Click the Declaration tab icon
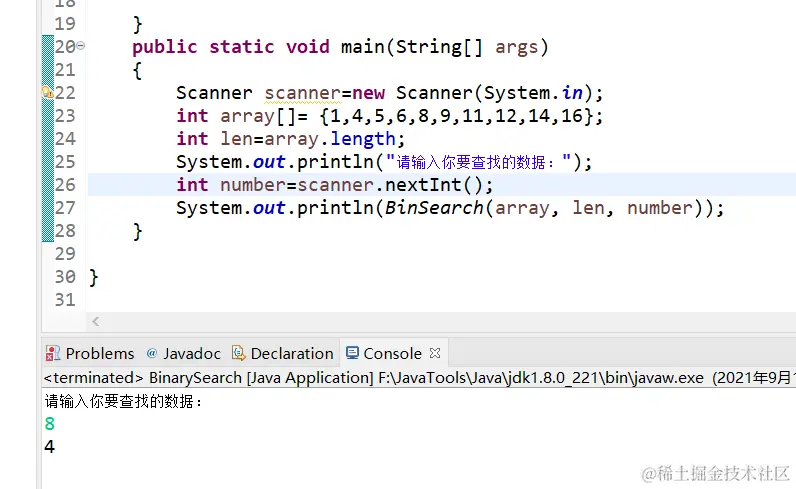This screenshot has width=796, height=489. (x=238, y=353)
